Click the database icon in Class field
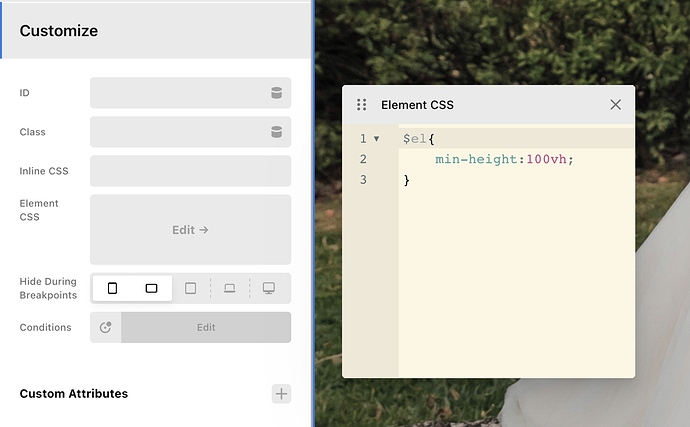This screenshot has height=427, width=690. [276, 132]
